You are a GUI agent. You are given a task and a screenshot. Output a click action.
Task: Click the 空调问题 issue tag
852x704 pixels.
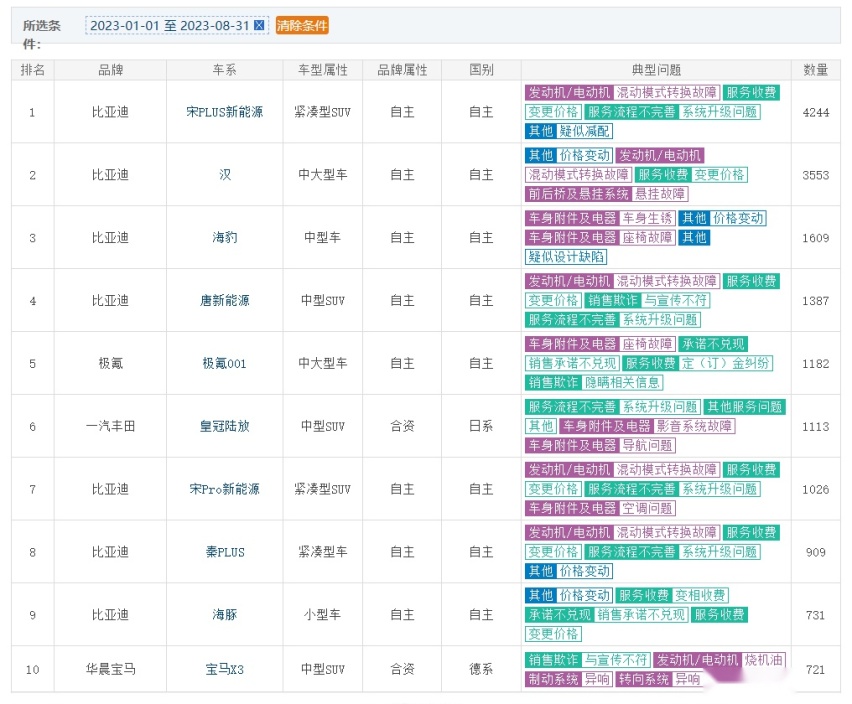click(x=647, y=508)
